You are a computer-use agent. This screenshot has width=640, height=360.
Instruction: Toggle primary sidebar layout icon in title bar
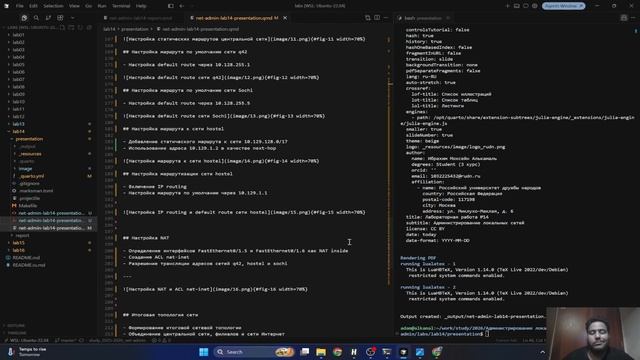(171, 6)
